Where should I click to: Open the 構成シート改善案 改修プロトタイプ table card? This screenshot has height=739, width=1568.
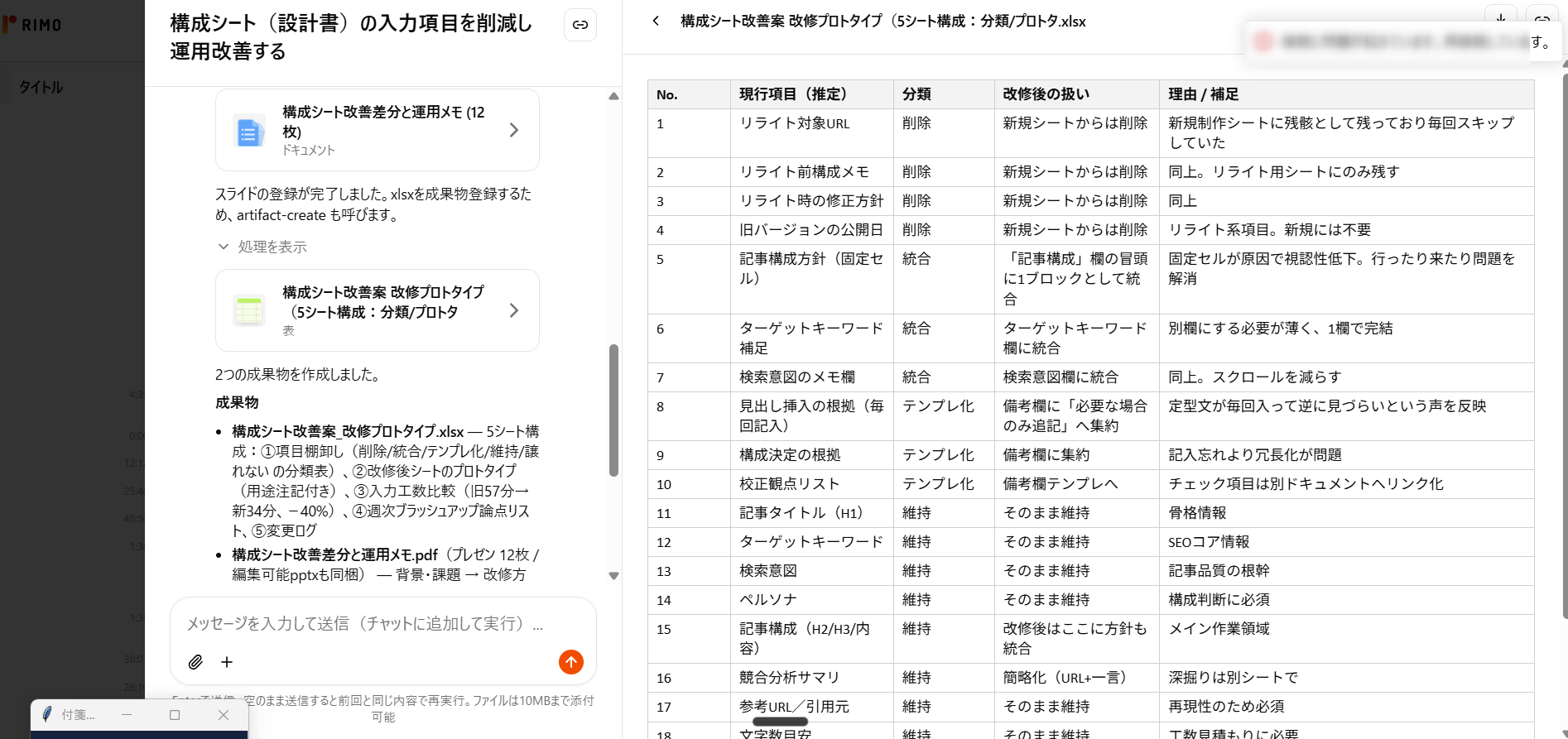pos(378,310)
